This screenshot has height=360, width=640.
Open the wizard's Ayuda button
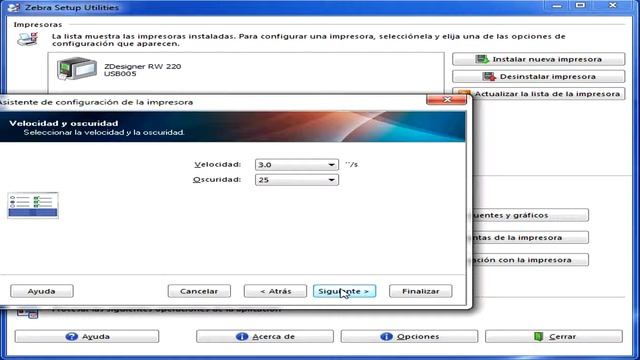[x=42, y=291]
